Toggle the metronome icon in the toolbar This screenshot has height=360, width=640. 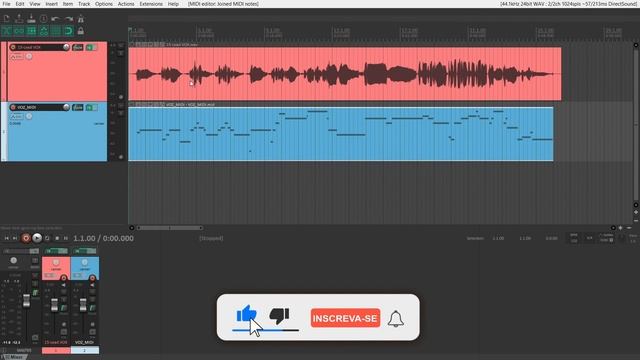tap(80, 19)
